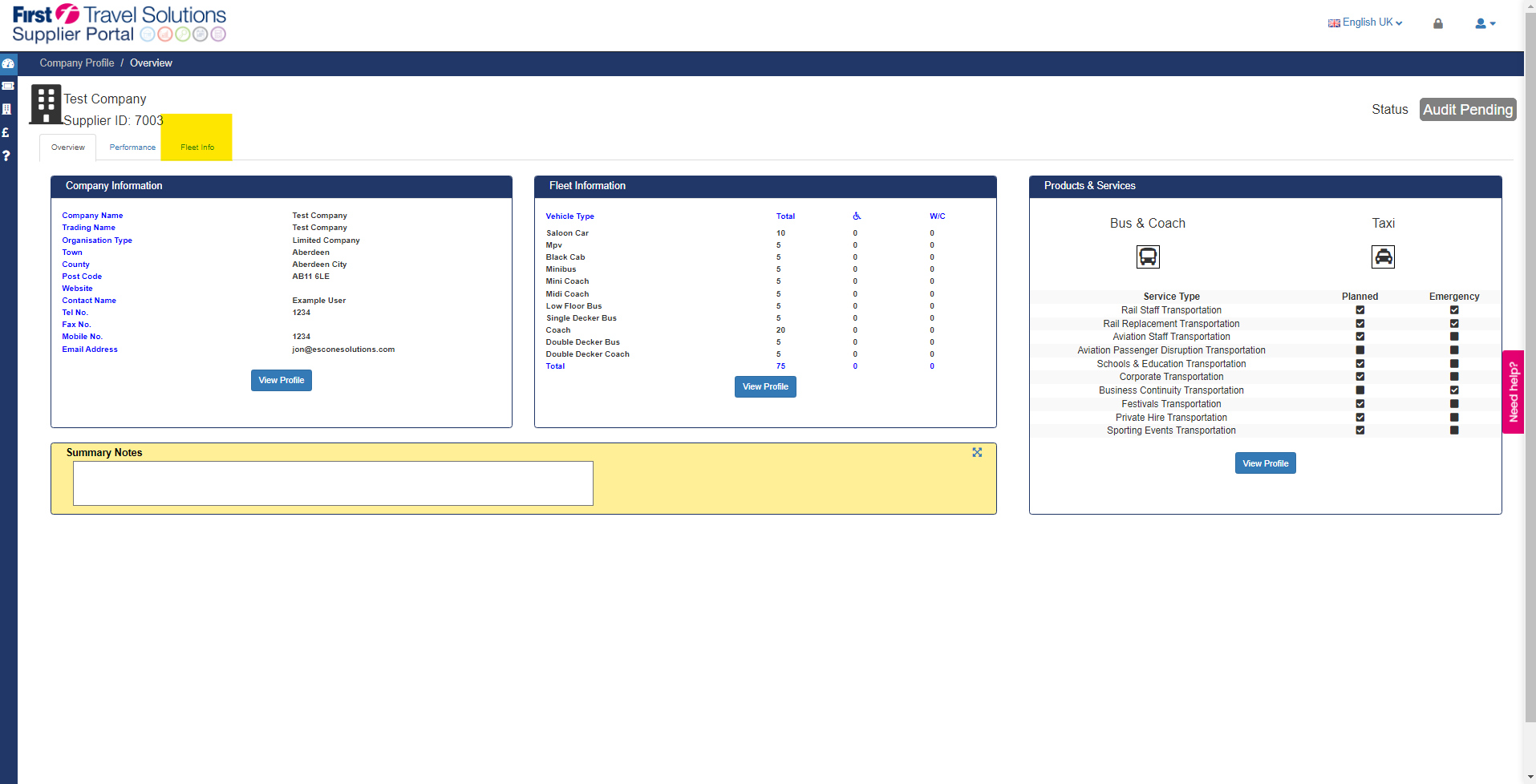Switch to the Fleet Info tab

(x=197, y=148)
